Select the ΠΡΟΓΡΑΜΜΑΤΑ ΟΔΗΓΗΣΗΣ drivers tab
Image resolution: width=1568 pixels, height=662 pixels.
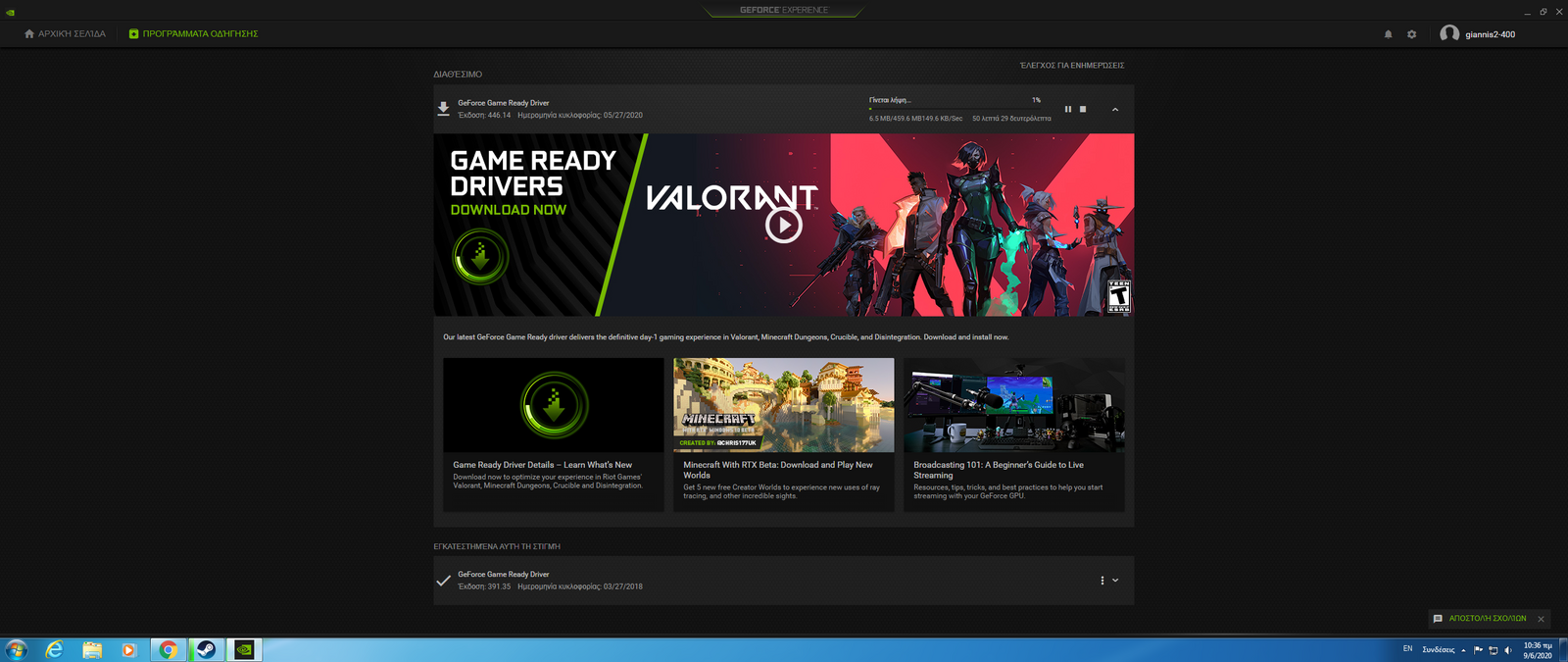coord(193,33)
